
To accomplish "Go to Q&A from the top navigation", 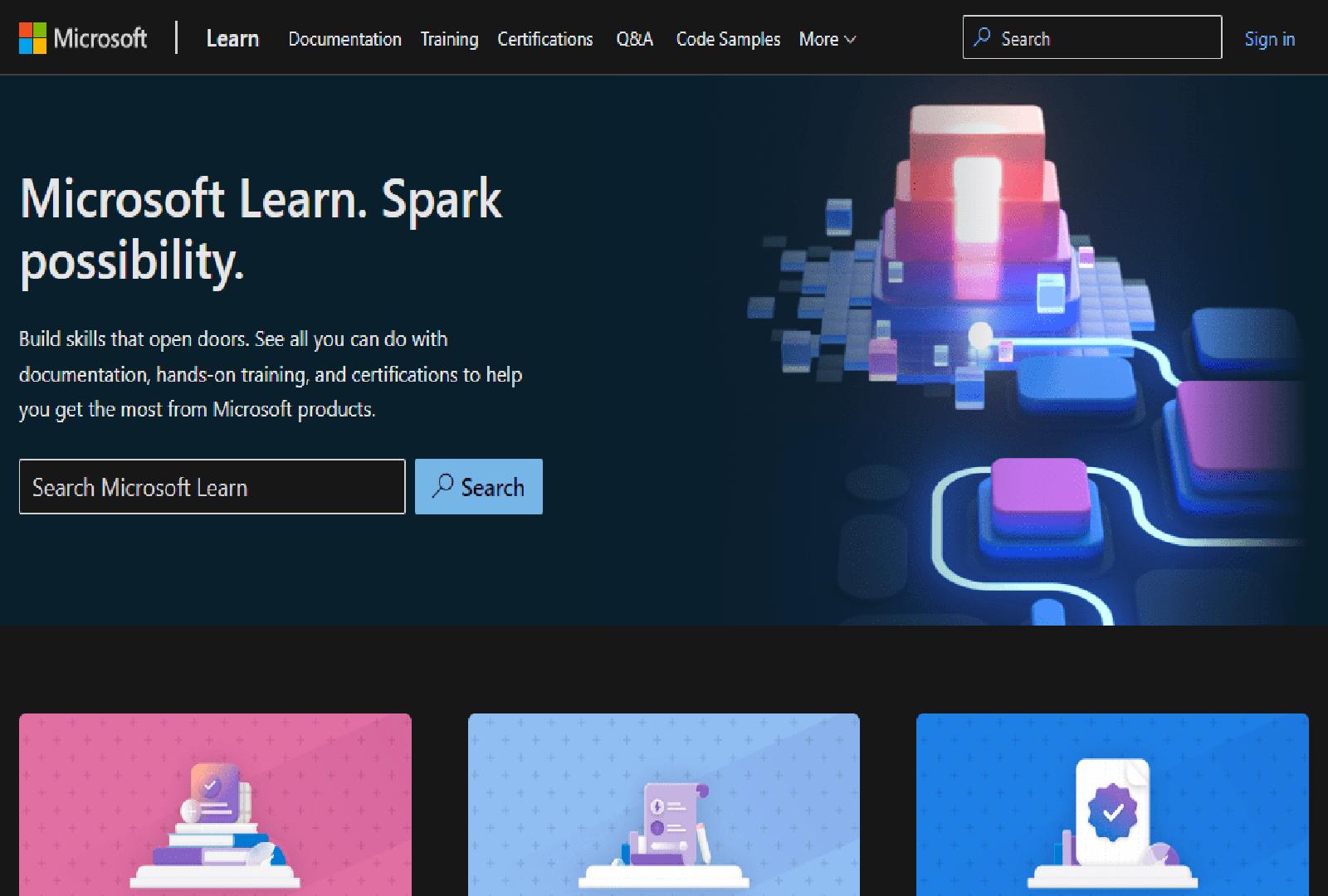I will 635,39.
